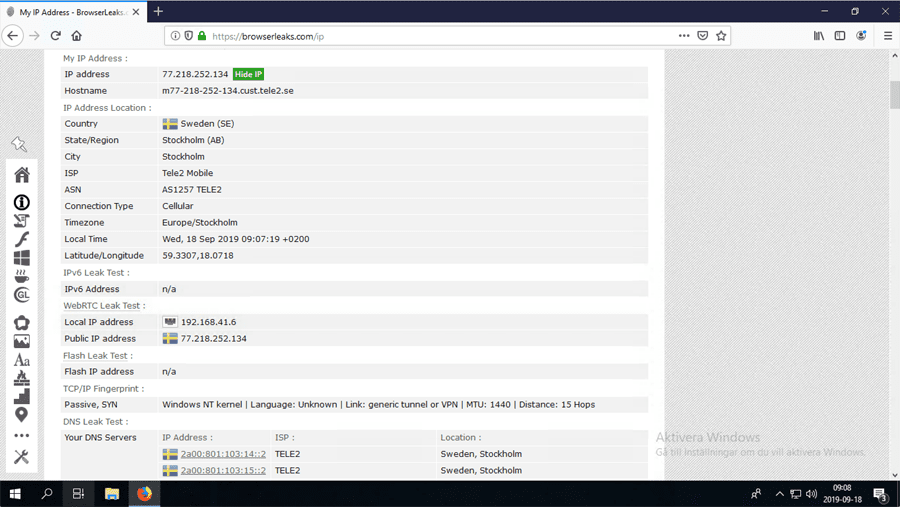Click local IP address 192.168.41.6

tap(208, 322)
